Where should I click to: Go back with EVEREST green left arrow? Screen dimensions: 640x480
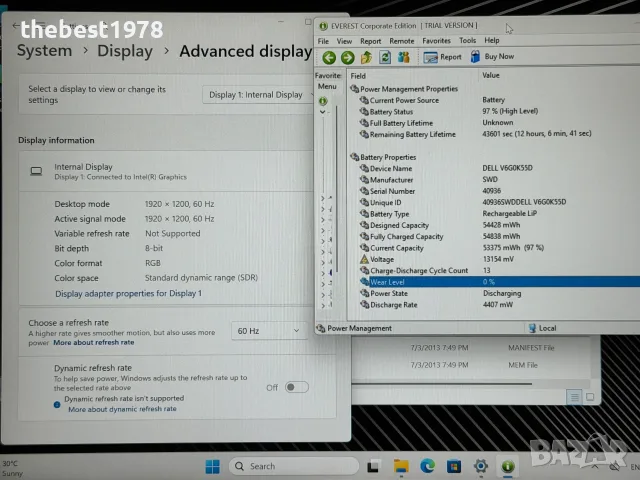[329, 58]
